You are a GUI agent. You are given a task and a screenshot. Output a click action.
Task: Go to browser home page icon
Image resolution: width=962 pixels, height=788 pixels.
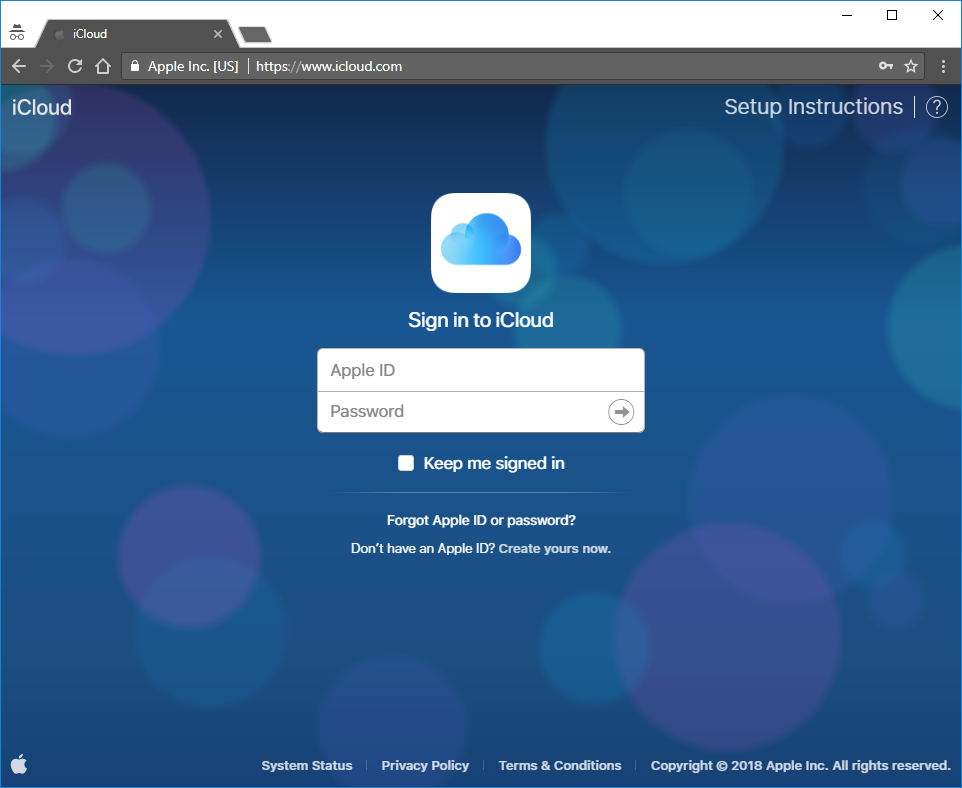tap(102, 66)
